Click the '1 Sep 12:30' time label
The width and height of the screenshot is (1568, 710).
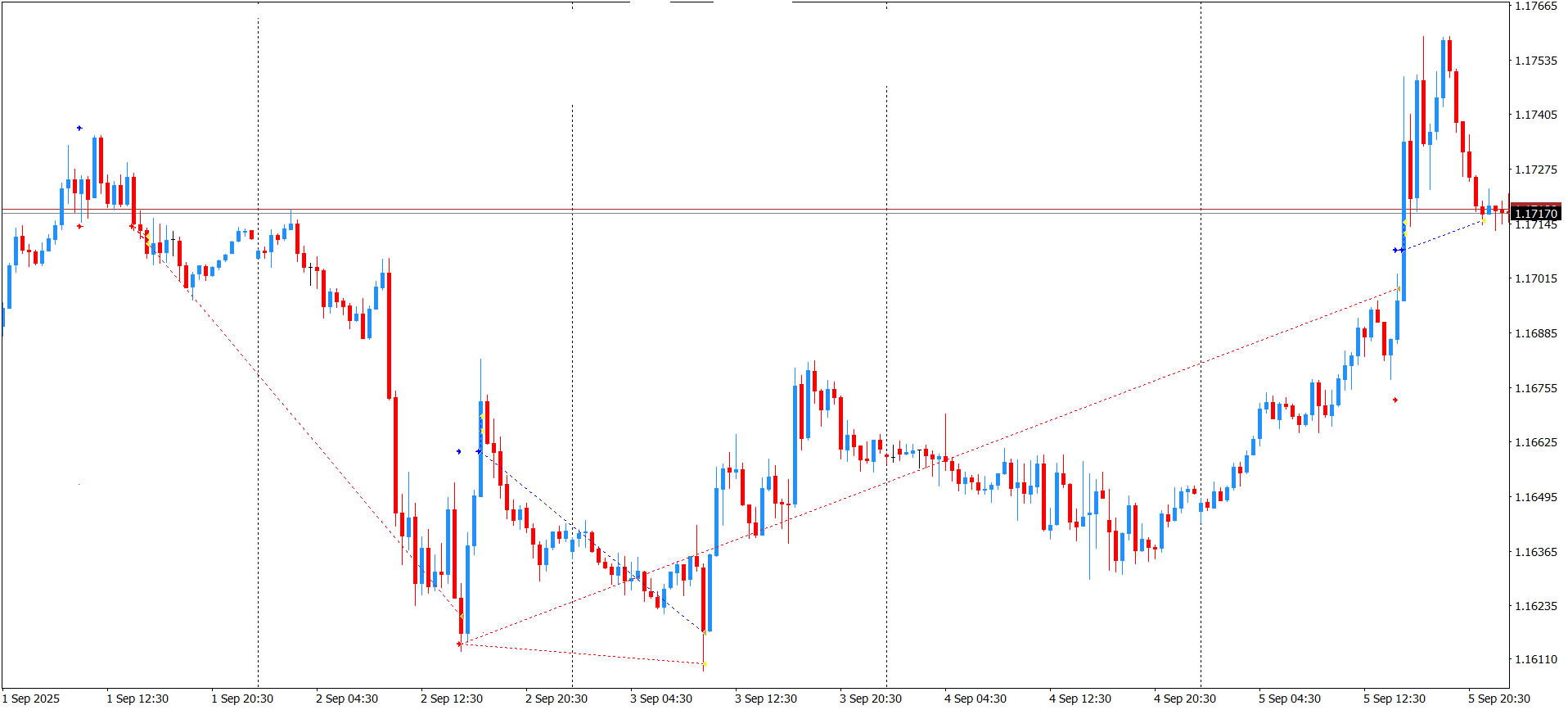tap(137, 699)
